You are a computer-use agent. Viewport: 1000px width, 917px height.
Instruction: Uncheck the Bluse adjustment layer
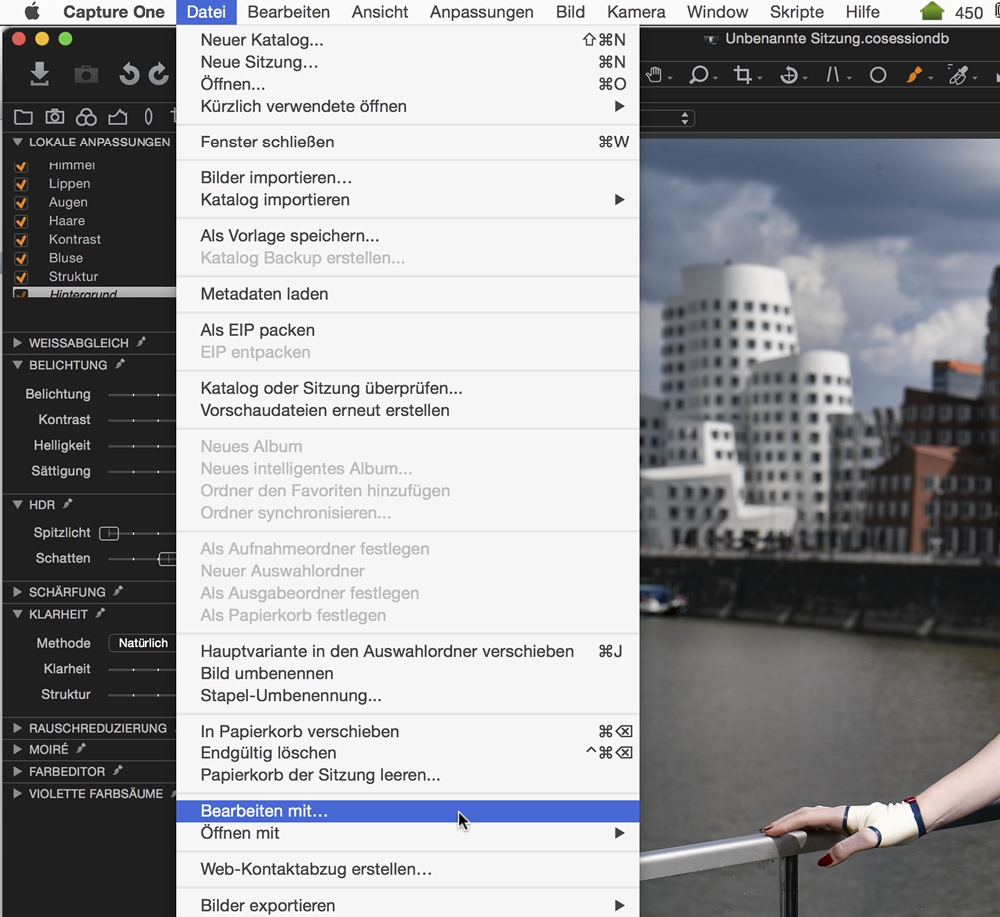pyautogui.click(x=21, y=258)
